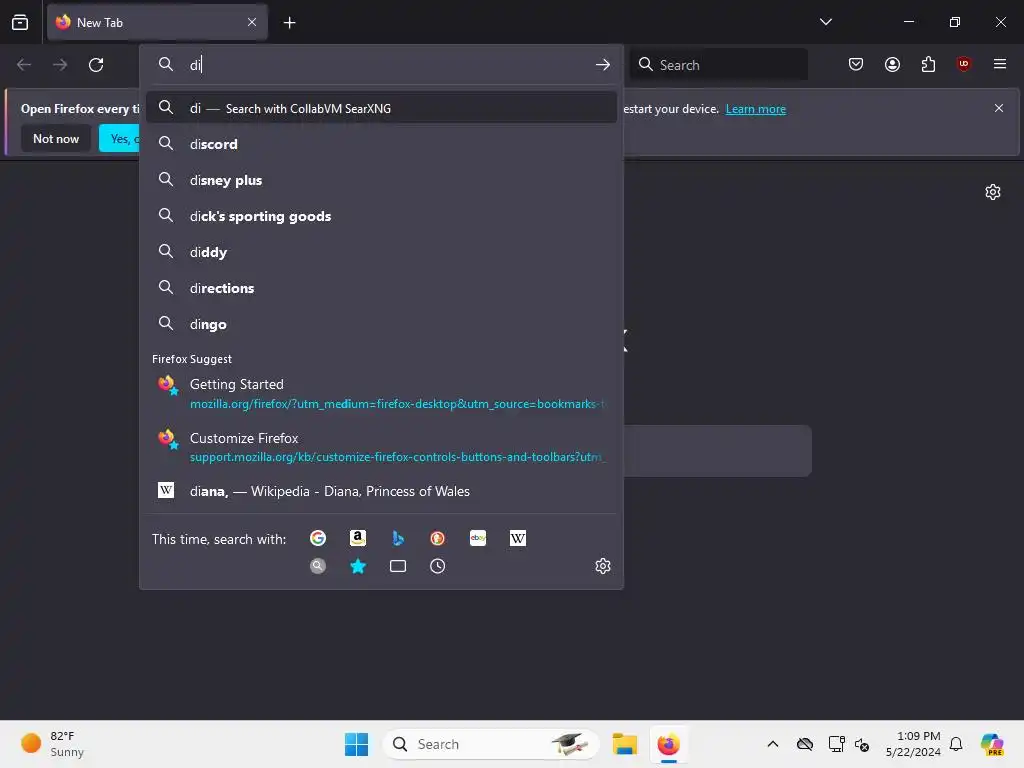Search with DuckDuckGo this time
This screenshot has height=768, width=1024.
[438, 538]
